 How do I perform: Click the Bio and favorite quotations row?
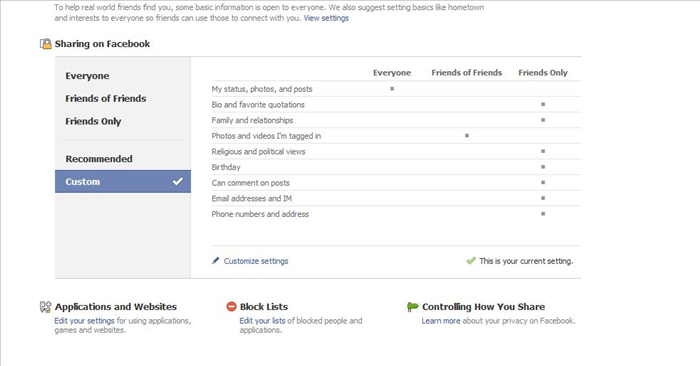pos(396,104)
